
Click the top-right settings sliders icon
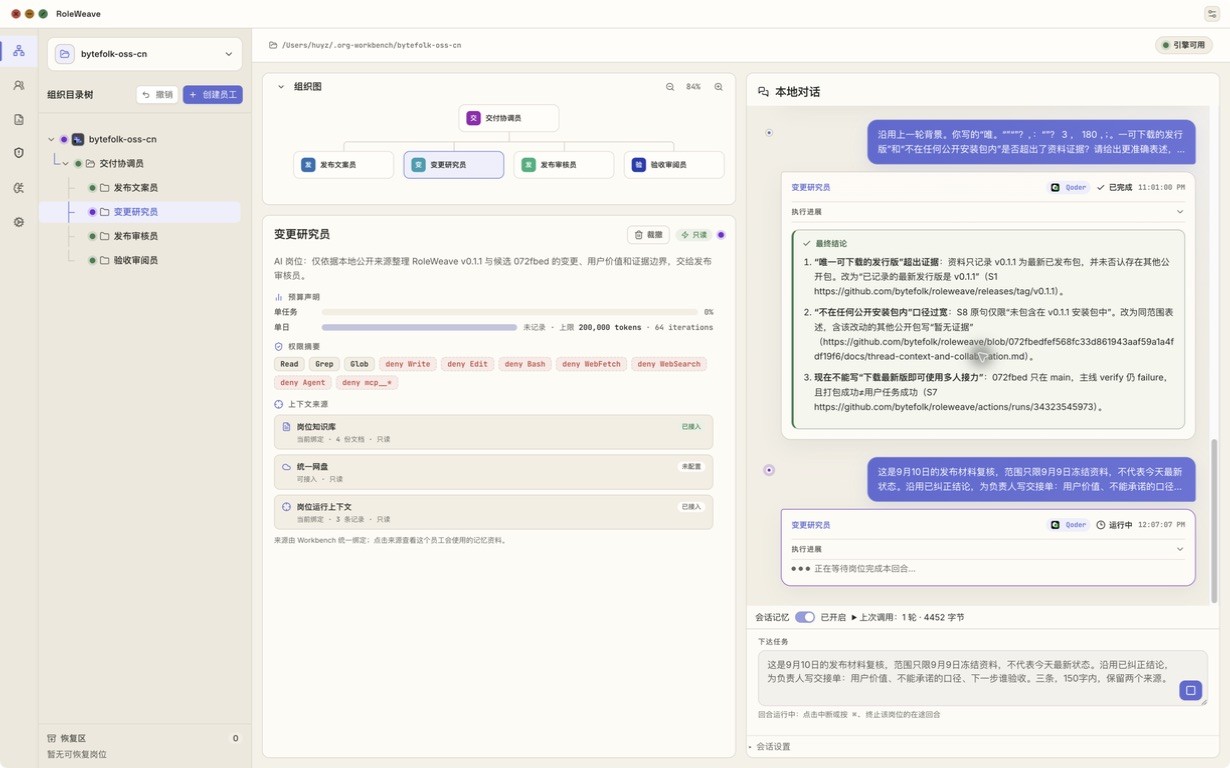(x=1211, y=14)
